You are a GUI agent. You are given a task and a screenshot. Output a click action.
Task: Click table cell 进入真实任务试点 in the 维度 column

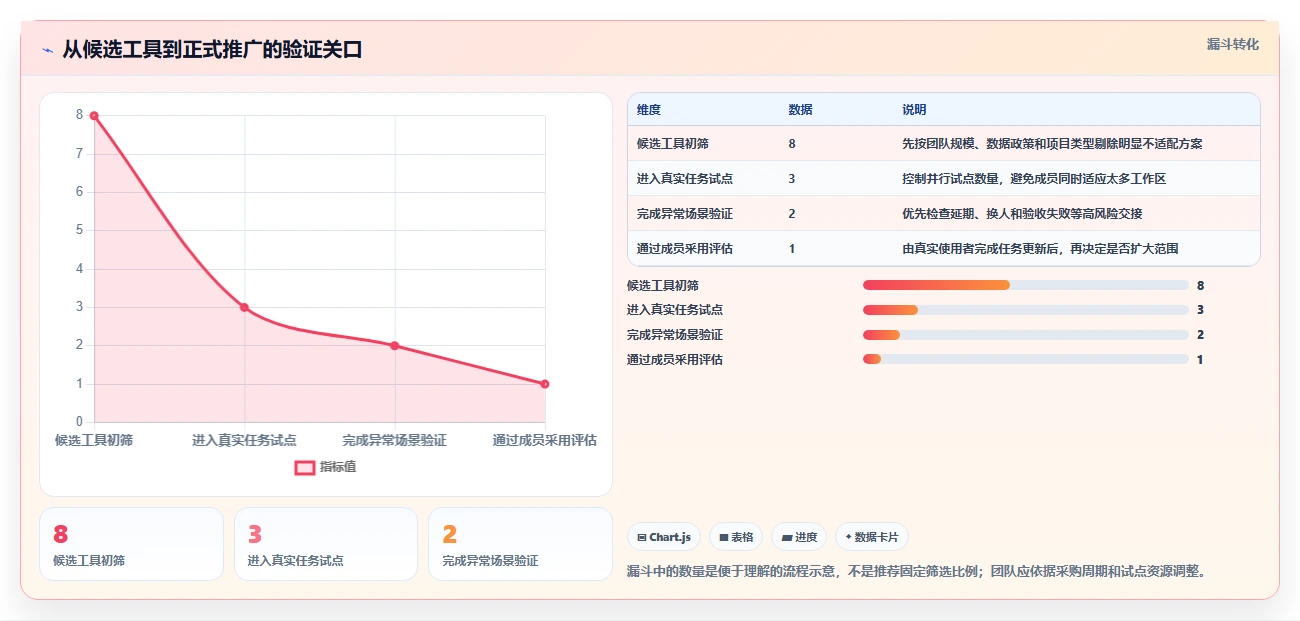tap(685, 179)
